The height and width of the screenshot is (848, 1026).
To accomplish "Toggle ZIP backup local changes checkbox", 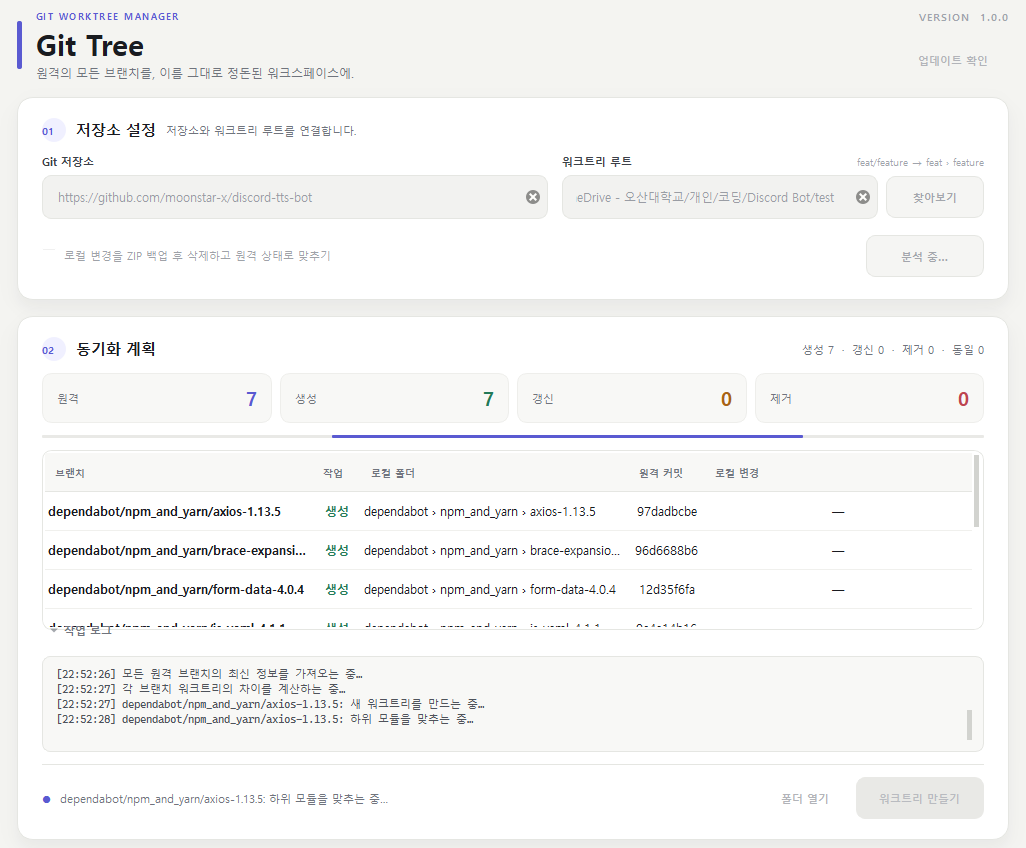I will click(49, 255).
